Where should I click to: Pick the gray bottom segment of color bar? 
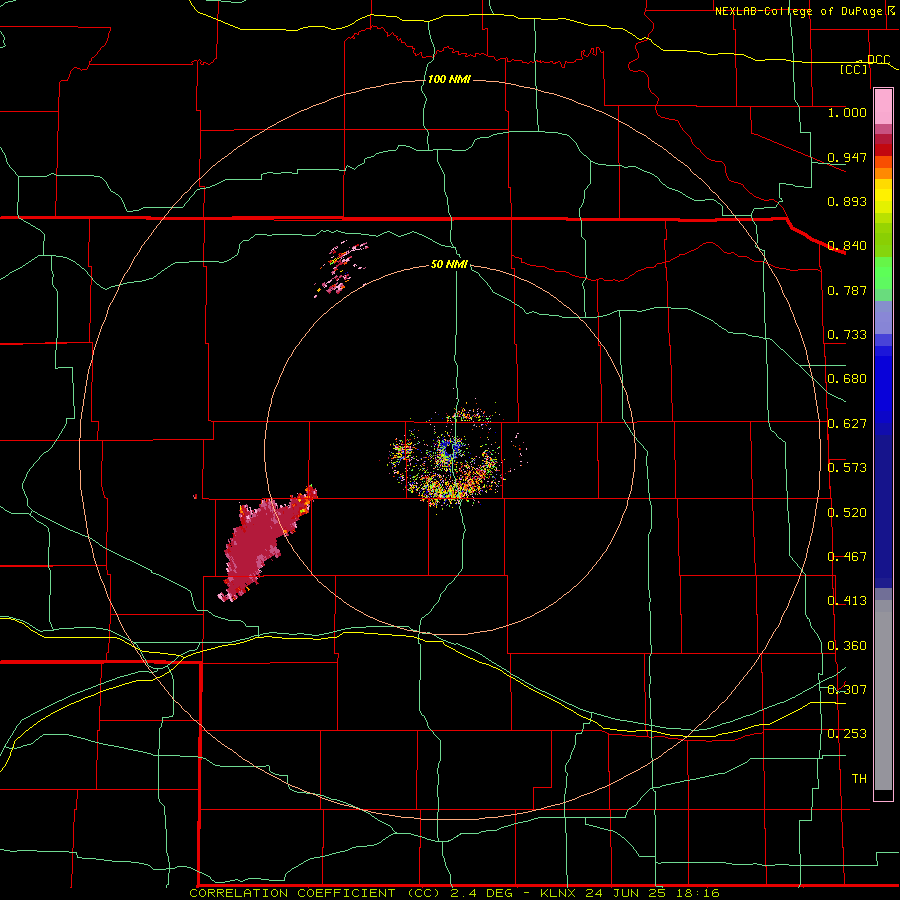[883, 695]
